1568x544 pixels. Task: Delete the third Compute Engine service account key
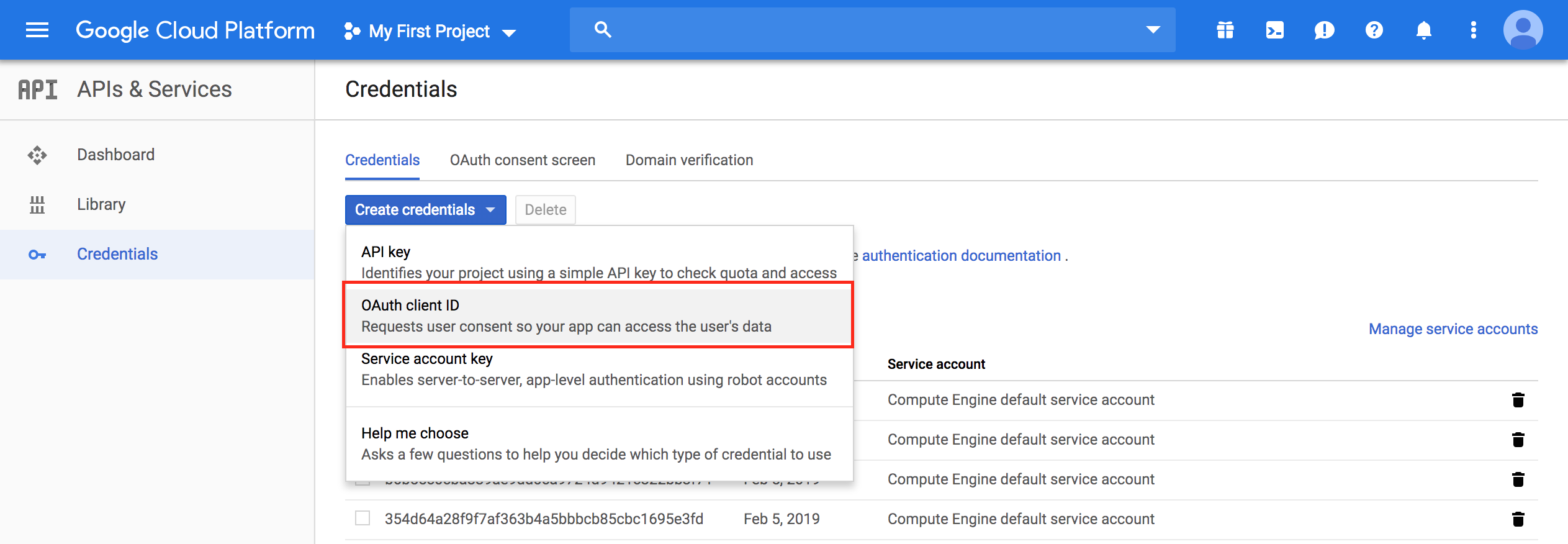tap(1518, 479)
